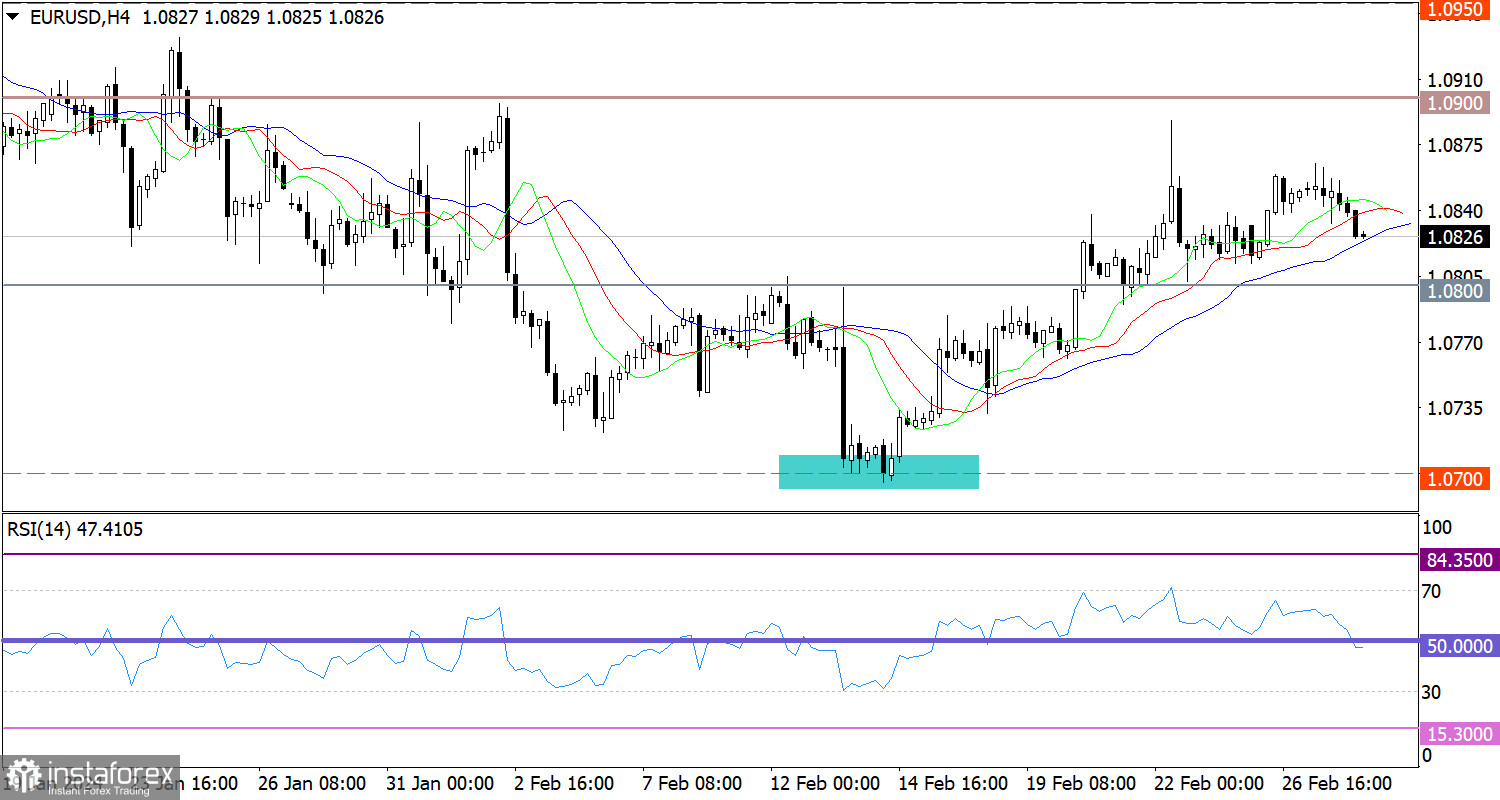This screenshot has height=800, width=1500.
Task: Click the 50.0000 RSI midline tag
Action: coord(1458,647)
